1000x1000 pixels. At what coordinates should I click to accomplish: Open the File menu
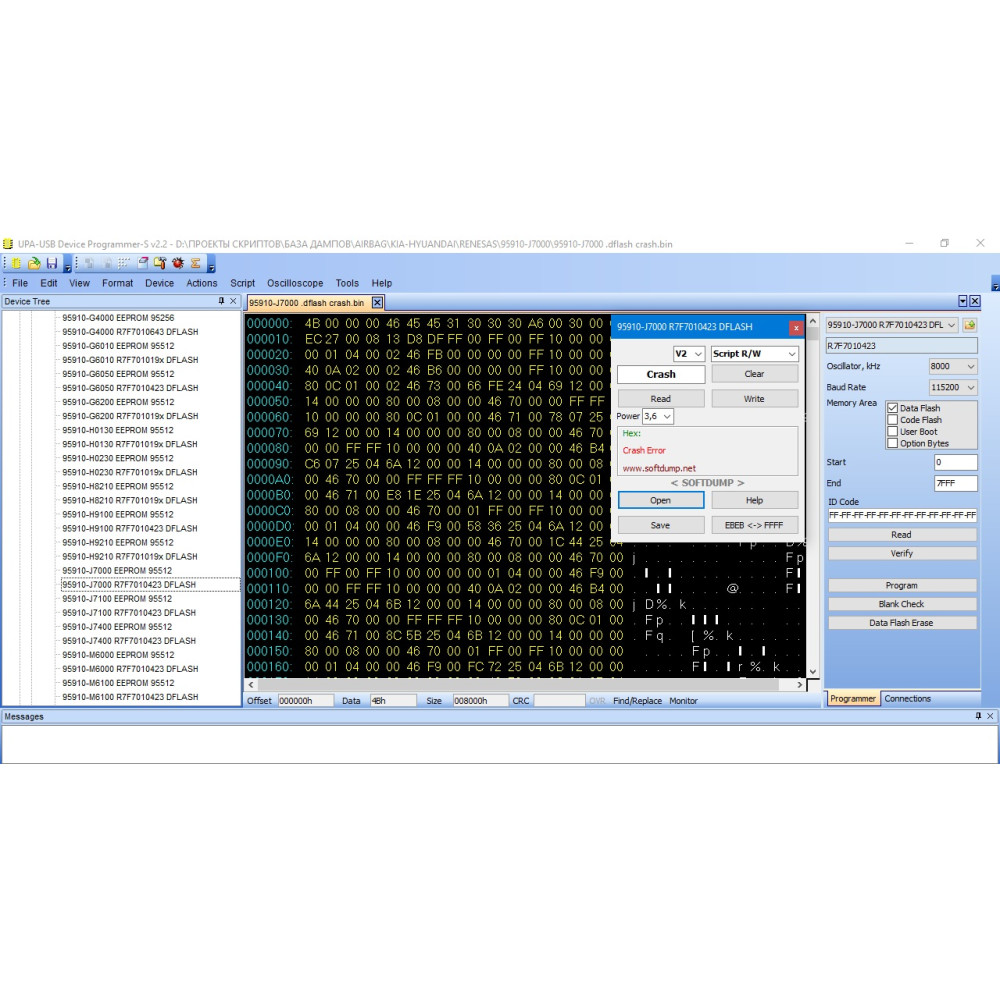pos(20,283)
